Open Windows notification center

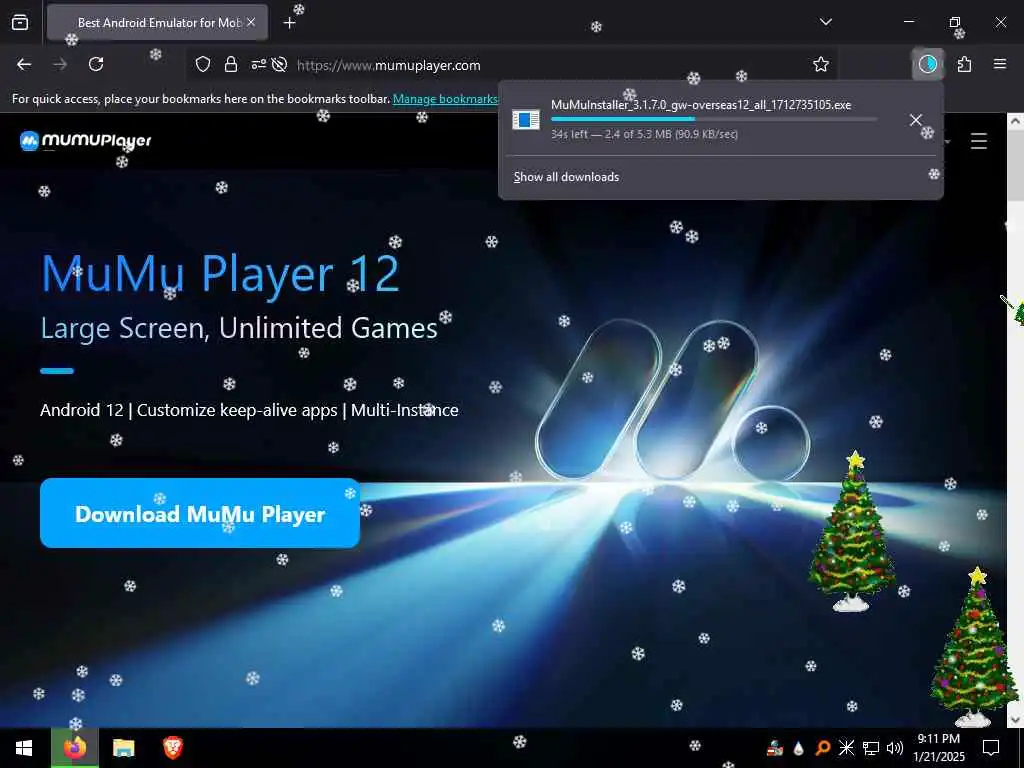coord(991,748)
